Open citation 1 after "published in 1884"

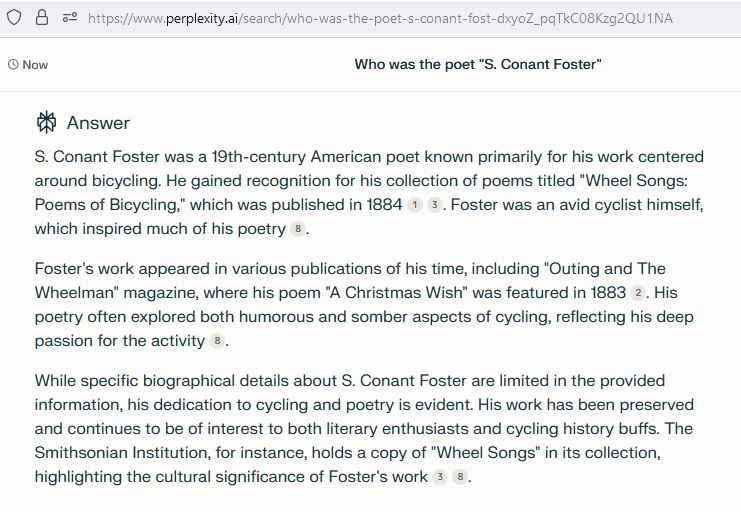(x=415, y=205)
